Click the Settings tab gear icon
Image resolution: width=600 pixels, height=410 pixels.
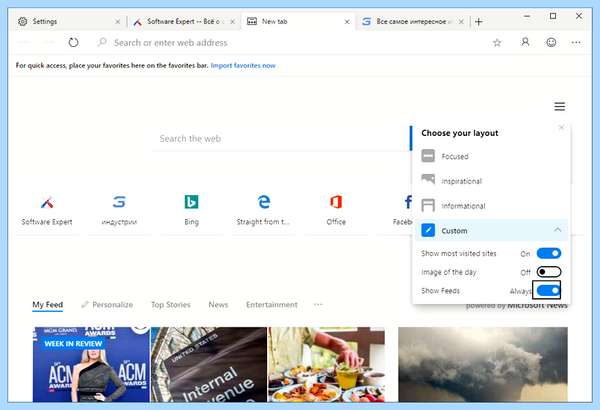pyautogui.click(x=23, y=21)
